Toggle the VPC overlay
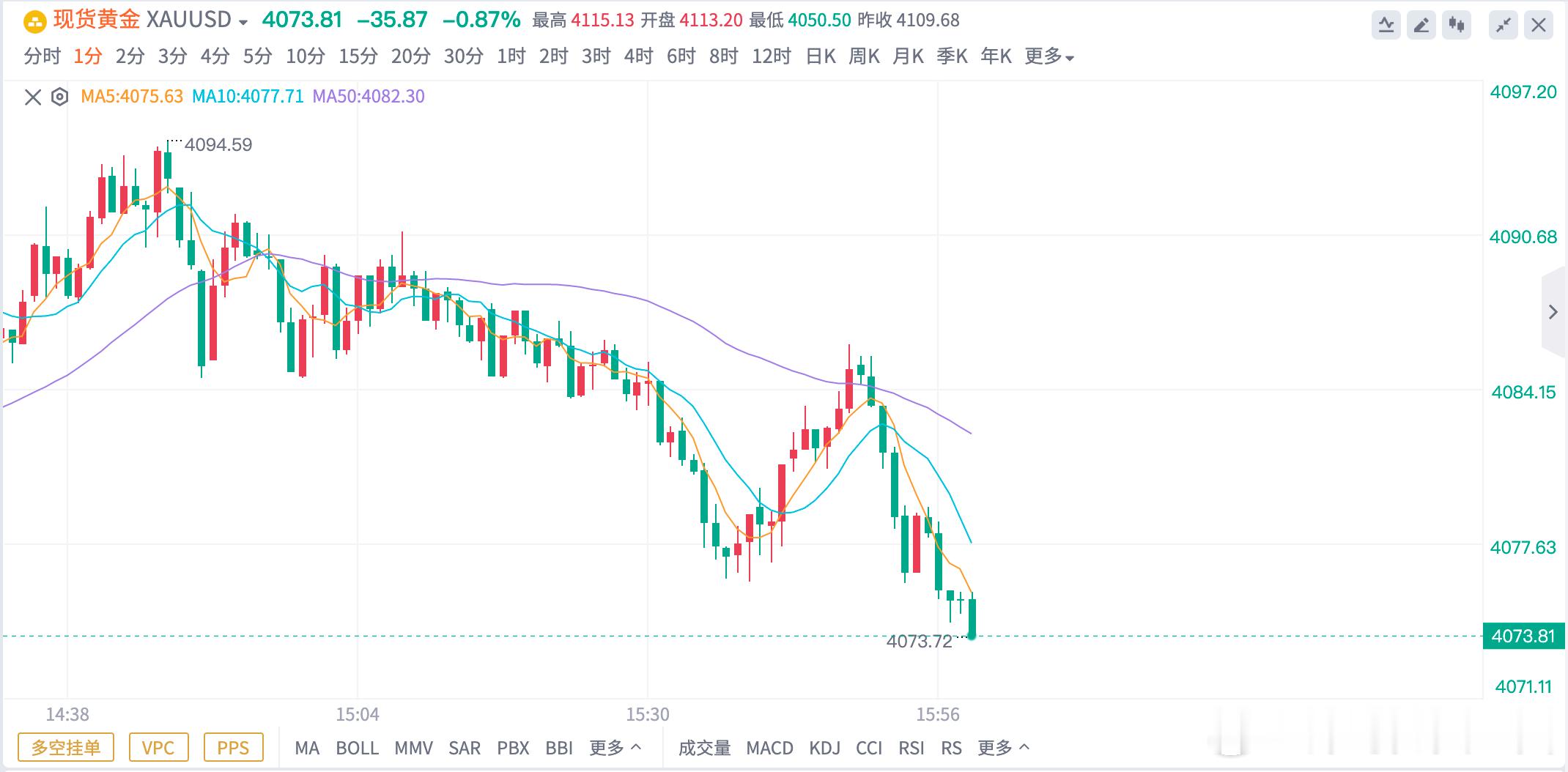Image resolution: width=1568 pixels, height=772 pixels. 158,747
